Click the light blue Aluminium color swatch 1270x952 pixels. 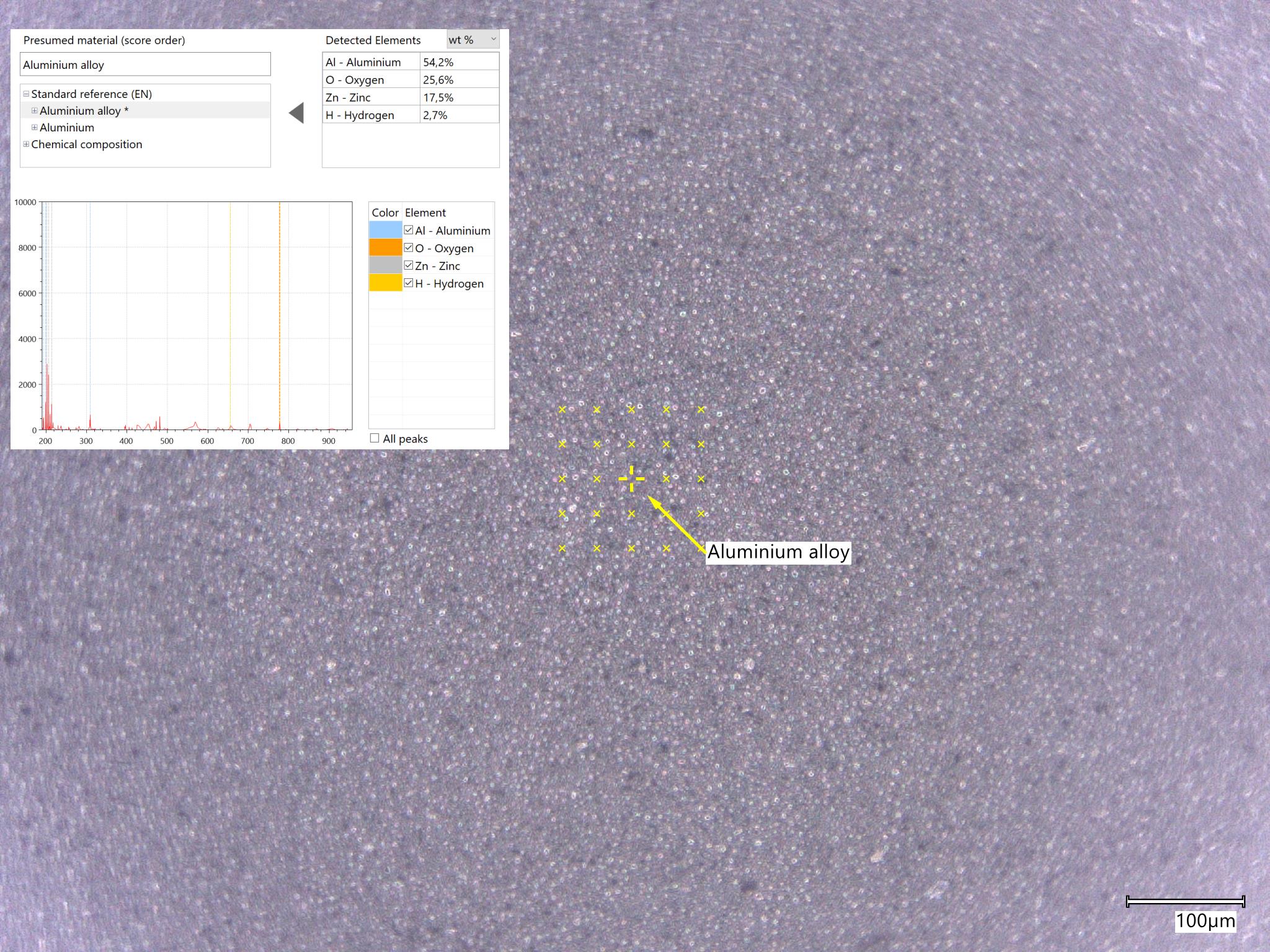point(385,230)
